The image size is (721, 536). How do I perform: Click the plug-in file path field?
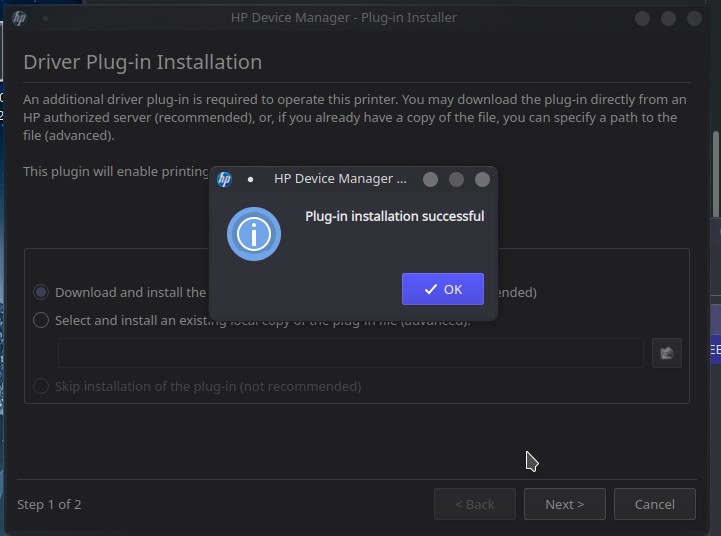[x=351, y=353]
